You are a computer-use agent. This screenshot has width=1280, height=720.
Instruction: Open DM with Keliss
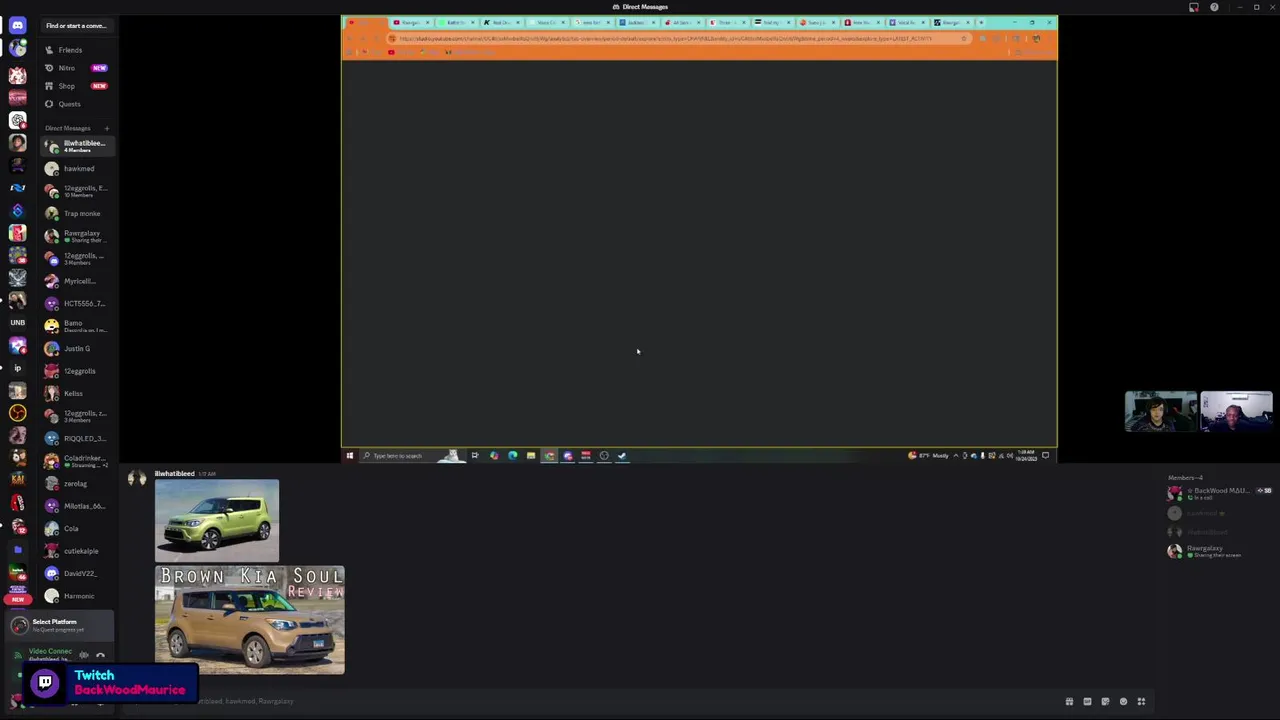coord(78,393)
